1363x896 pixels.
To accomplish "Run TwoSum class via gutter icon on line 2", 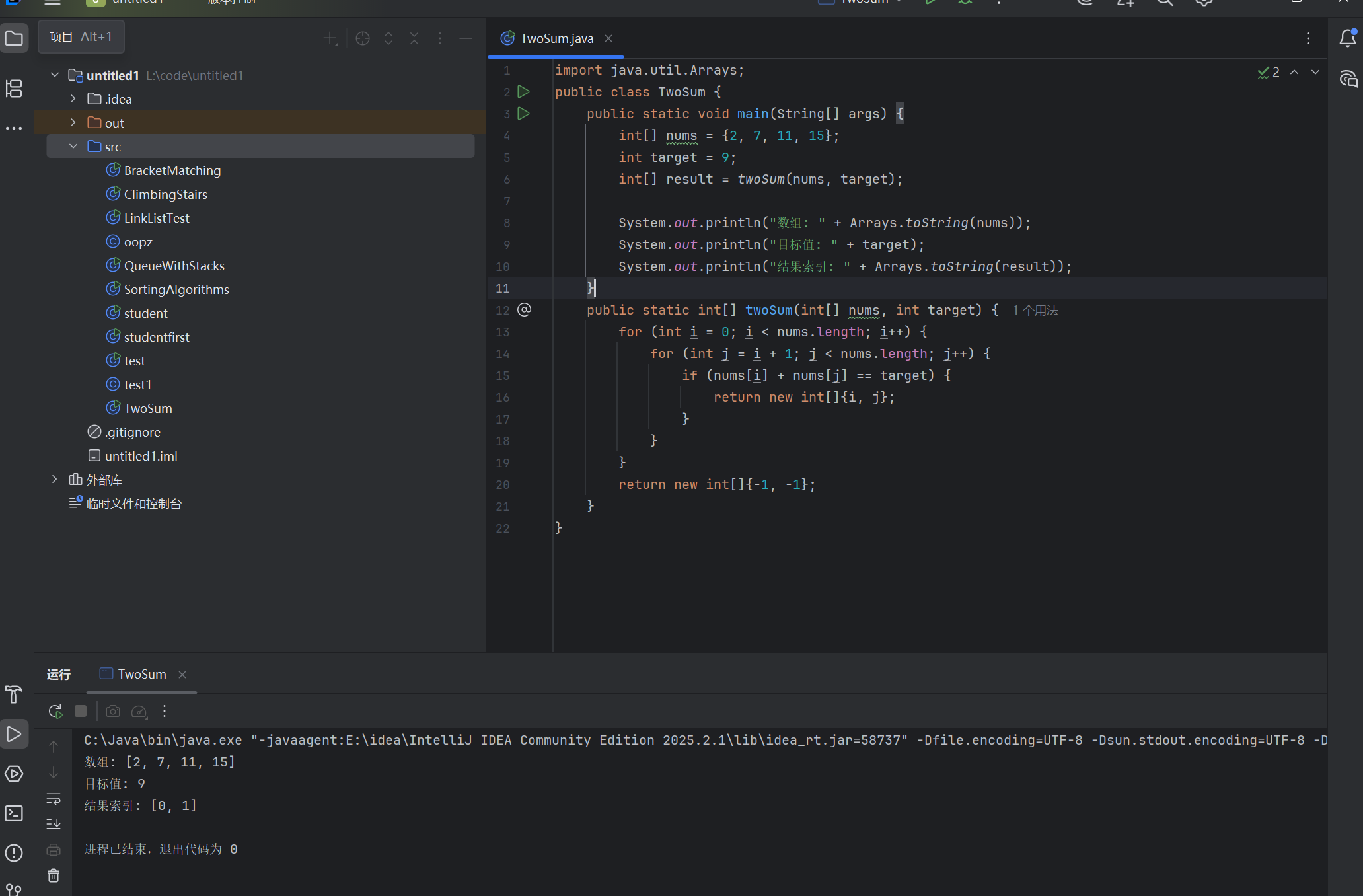I will 524,91.
